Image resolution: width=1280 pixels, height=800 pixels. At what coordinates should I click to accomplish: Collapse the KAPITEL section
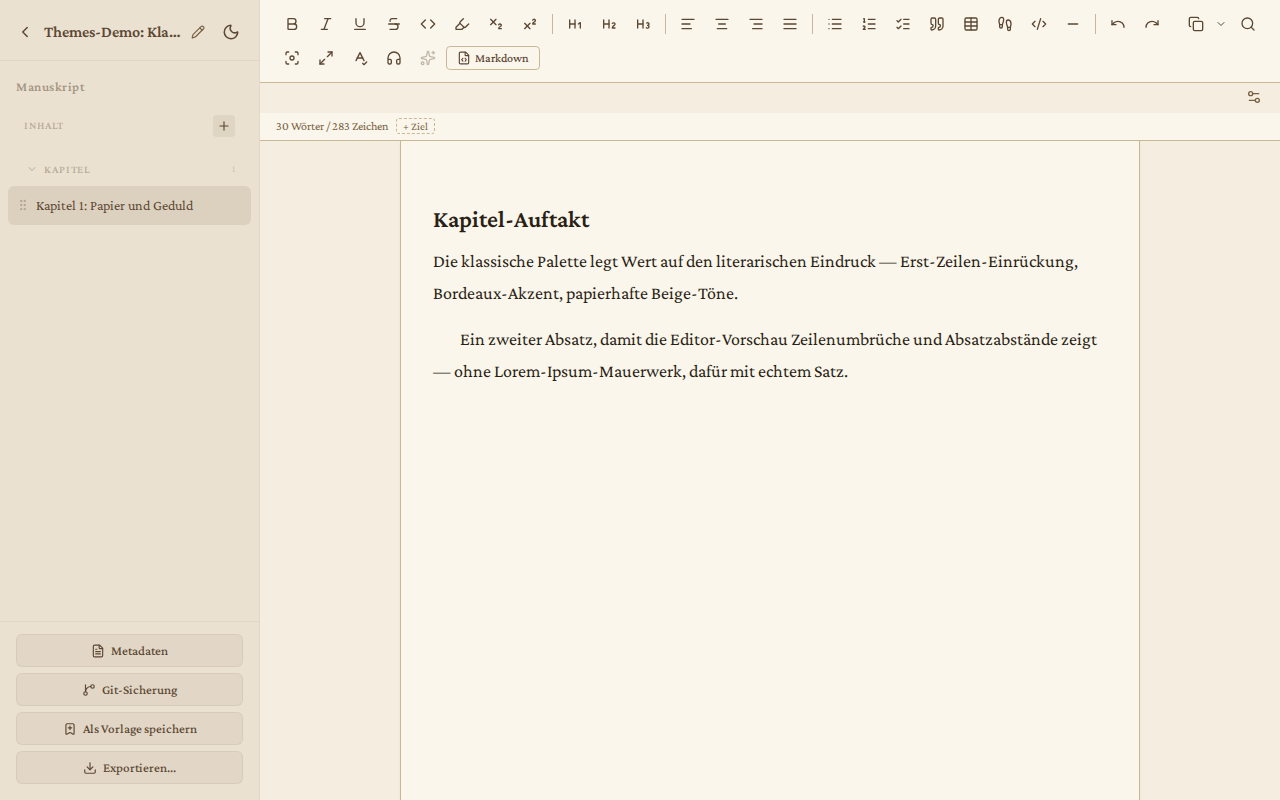click(32, 169)
